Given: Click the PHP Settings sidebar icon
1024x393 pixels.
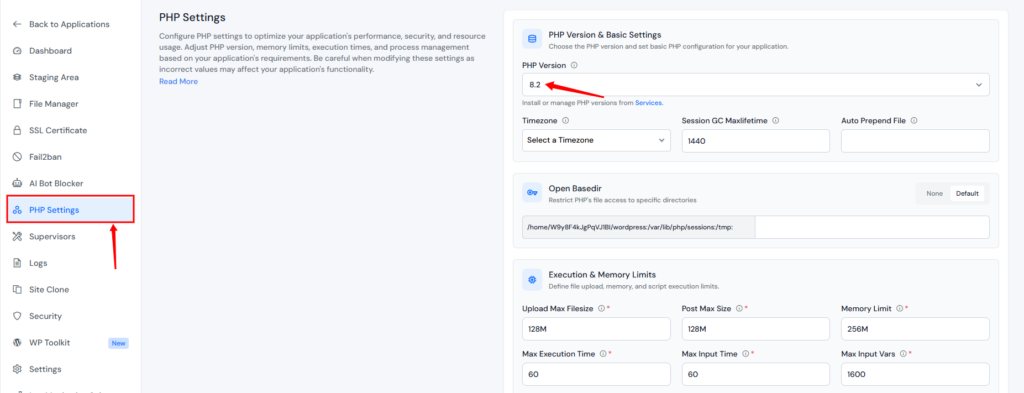Looking at the screenshot, I should click(x=18, y=210).
